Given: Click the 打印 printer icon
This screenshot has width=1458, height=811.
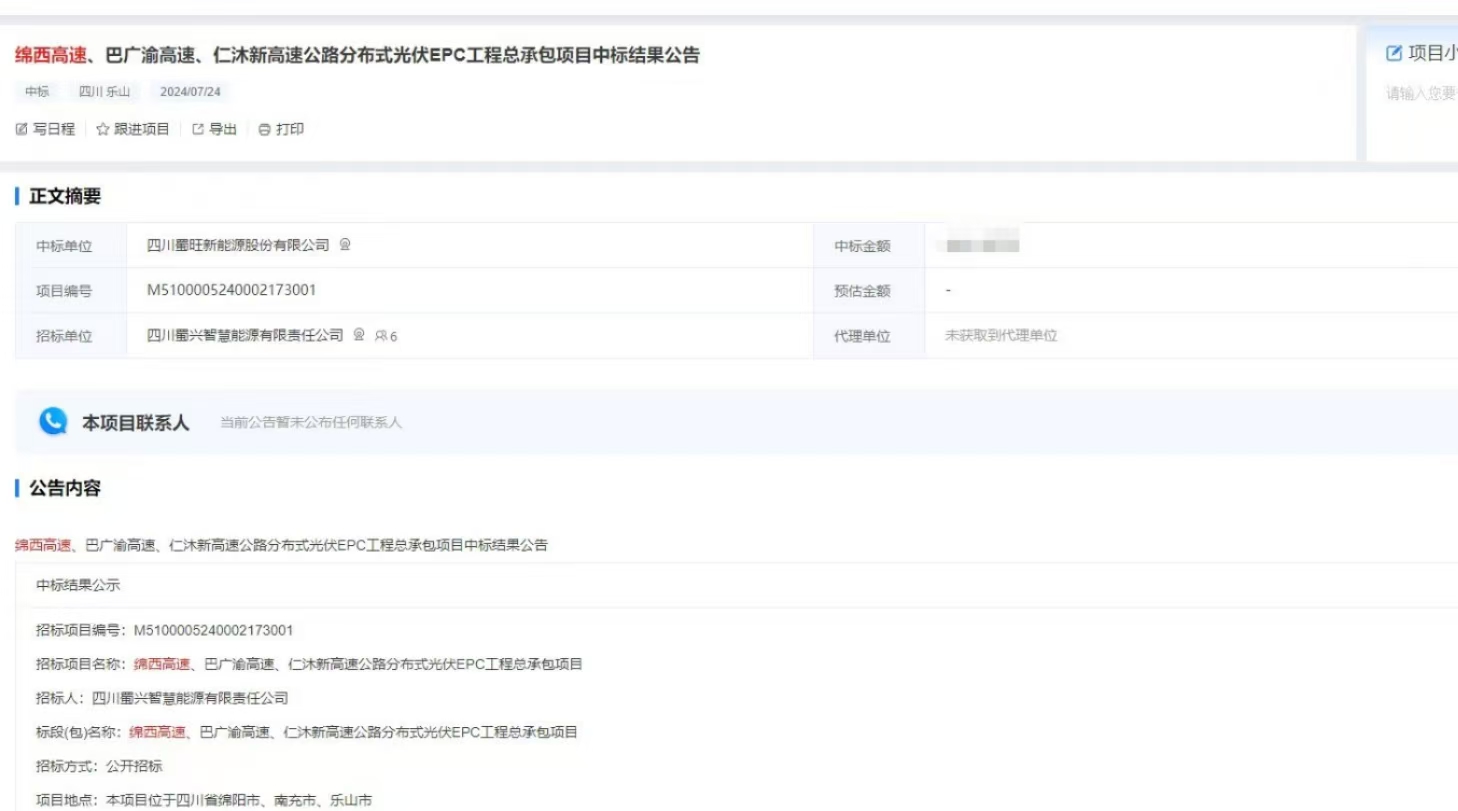Looking at the screenshot, I should (264, 129).
